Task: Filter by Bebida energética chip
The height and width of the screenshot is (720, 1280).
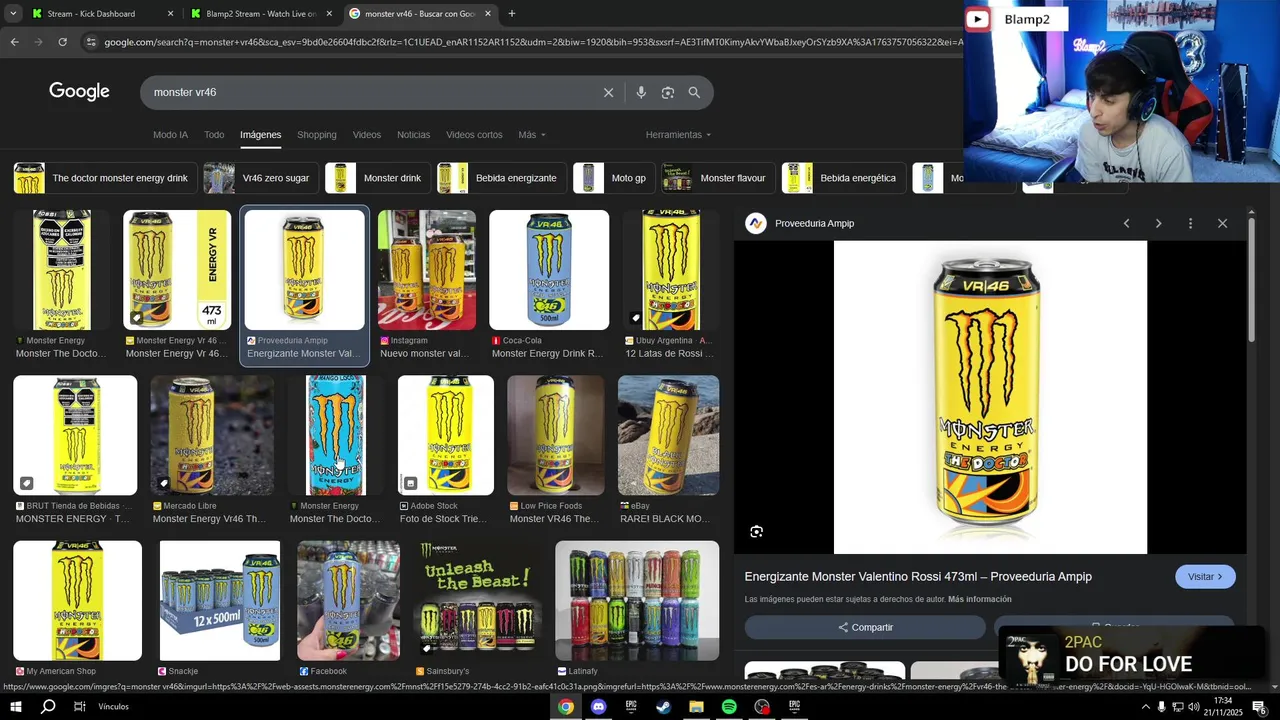Action: coord(843,178)
